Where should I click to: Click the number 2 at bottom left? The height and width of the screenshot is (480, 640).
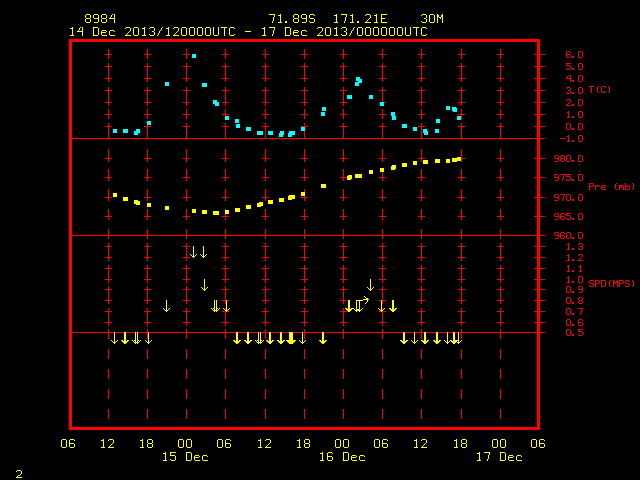click(x=19, y=474)
